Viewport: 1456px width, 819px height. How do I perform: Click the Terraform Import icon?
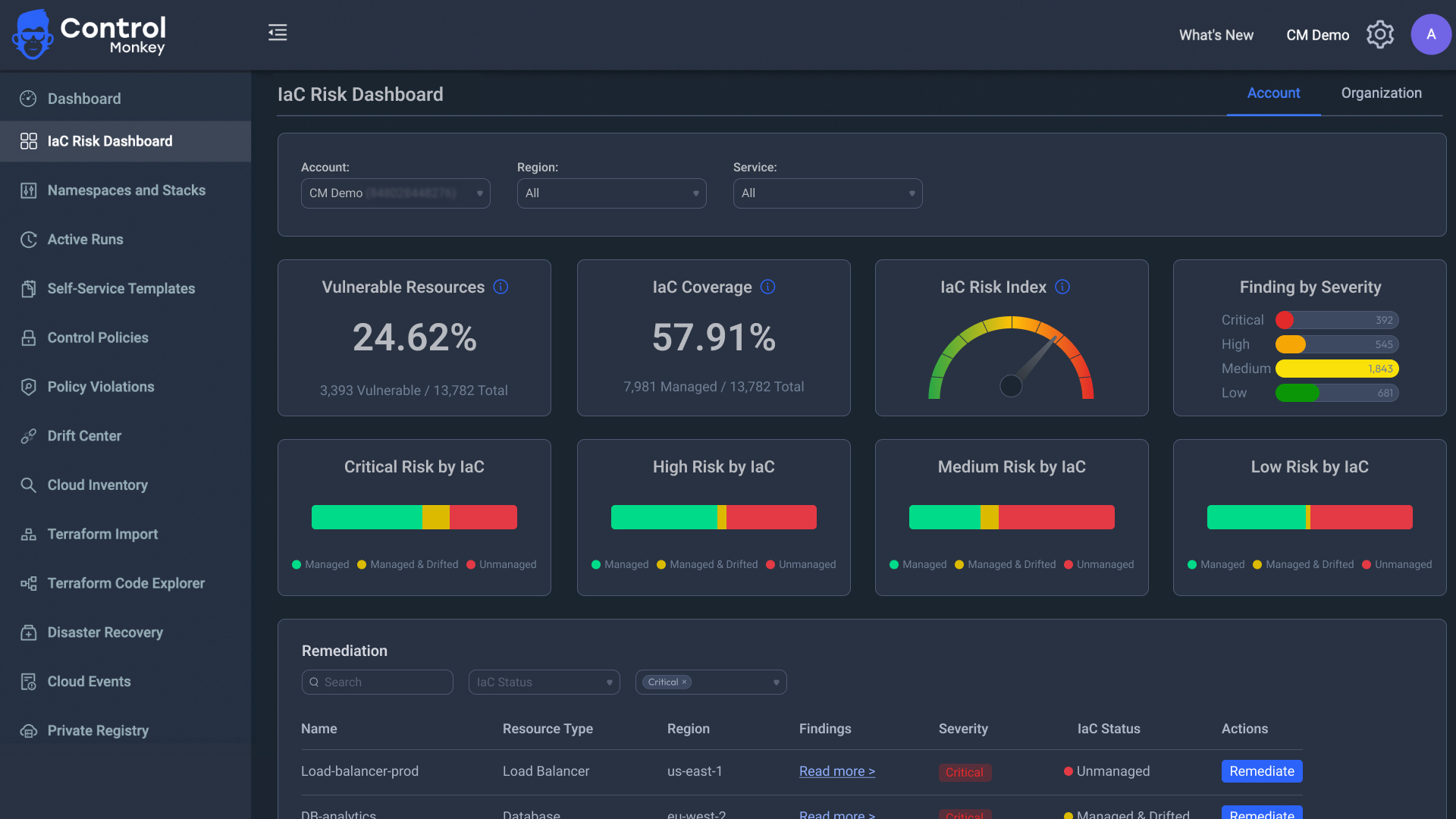click(x=28, y=535)
